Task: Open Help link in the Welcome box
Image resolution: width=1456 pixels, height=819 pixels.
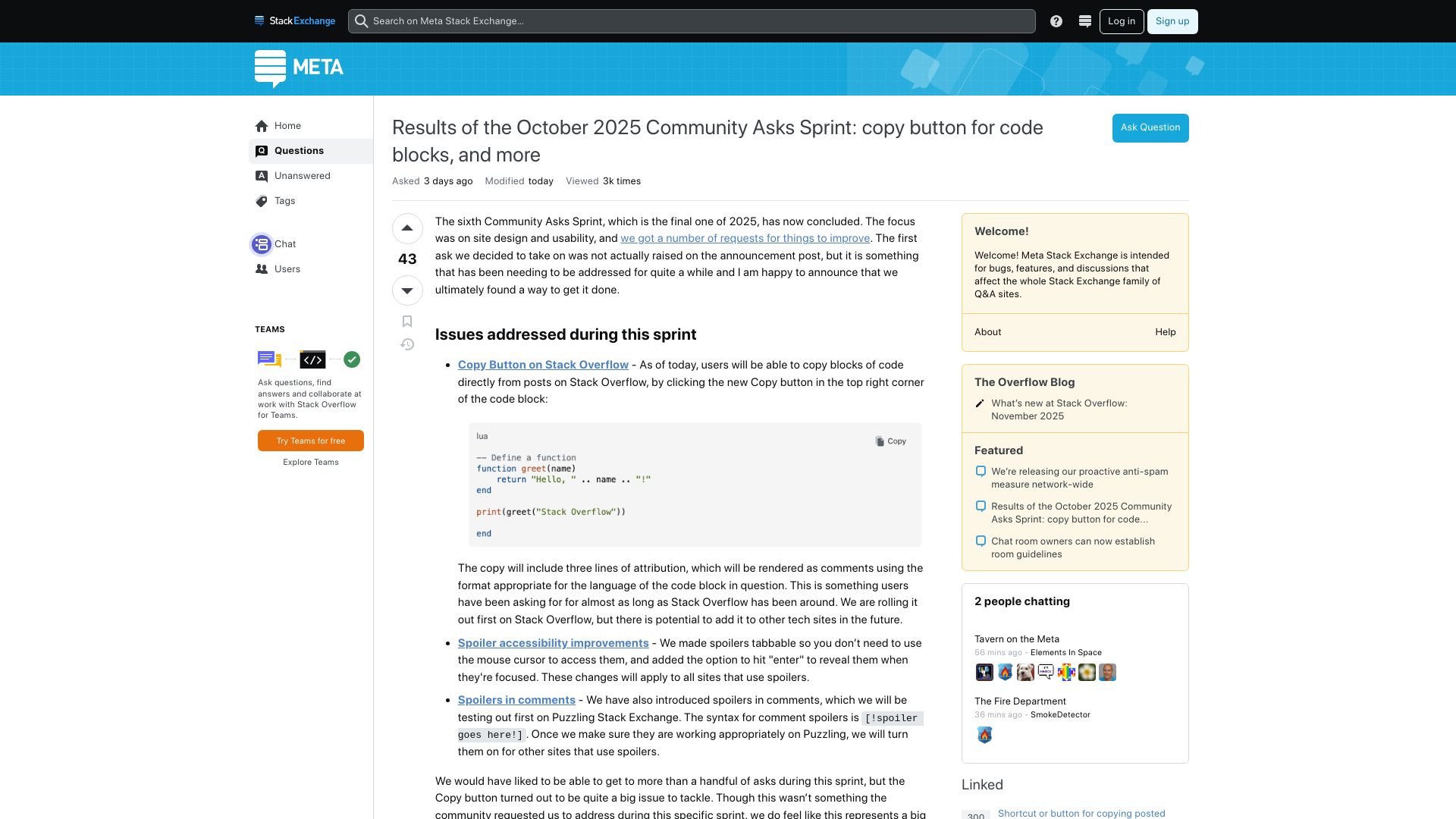Action: coord(1166,332)
